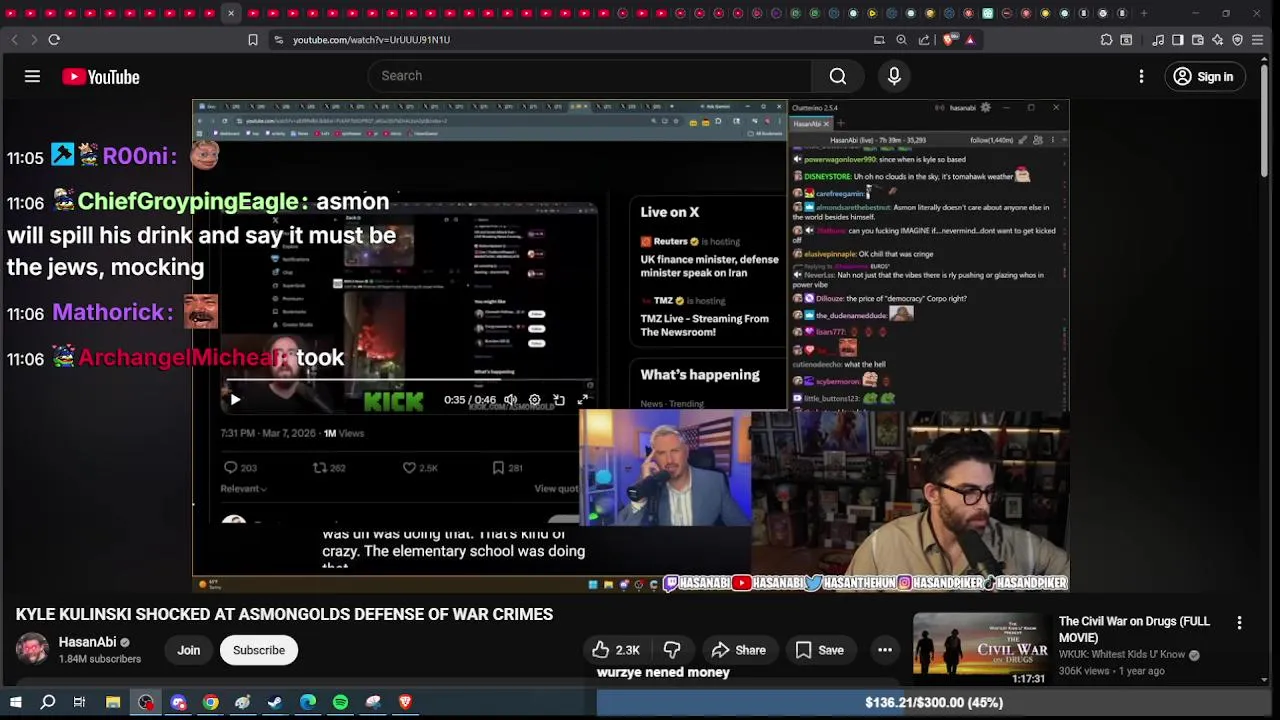Open options menu for Civil War on Drugs

[x=1239, y=623]
